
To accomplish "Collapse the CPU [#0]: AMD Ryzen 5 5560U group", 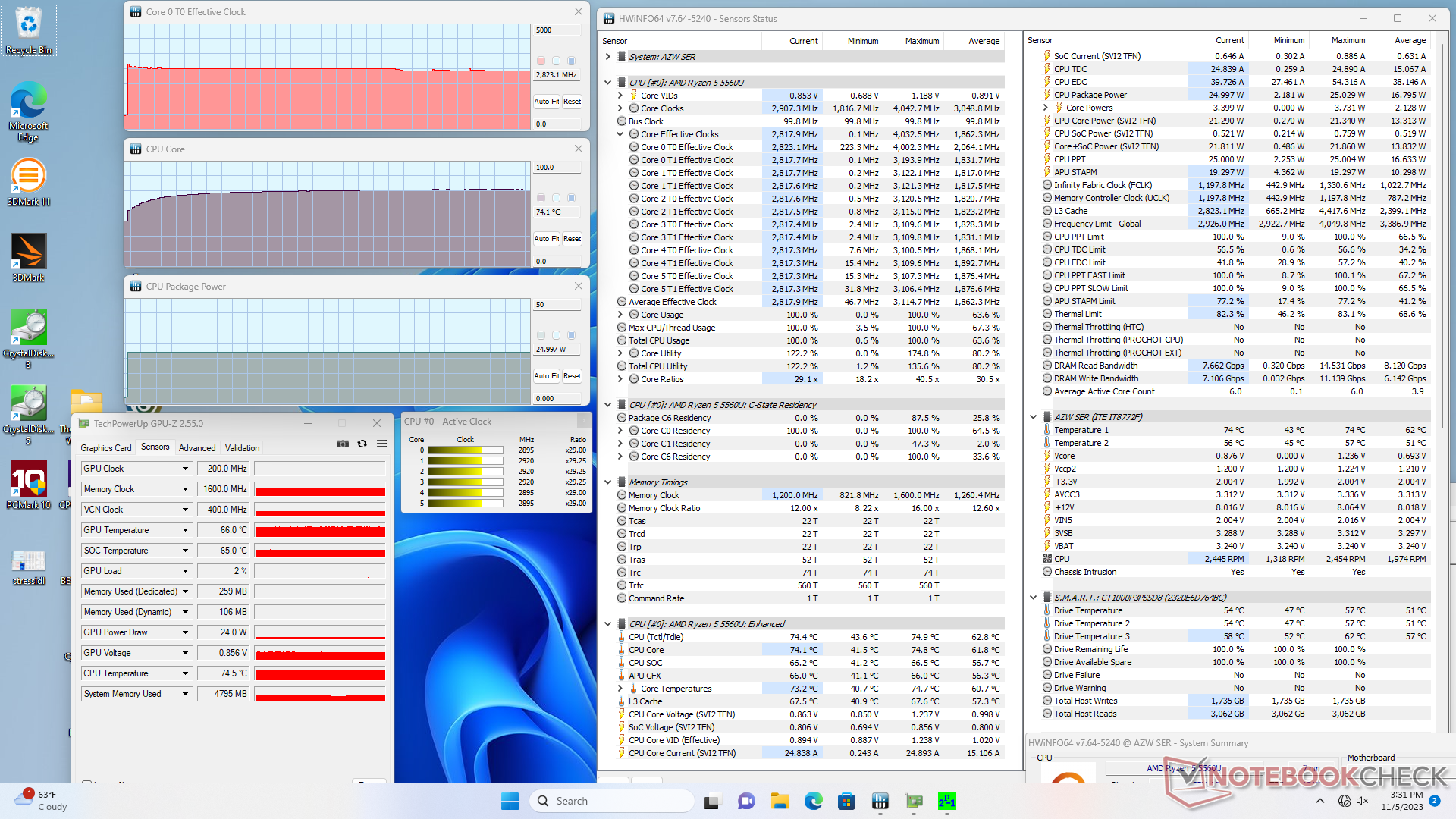I will (608, 83).
